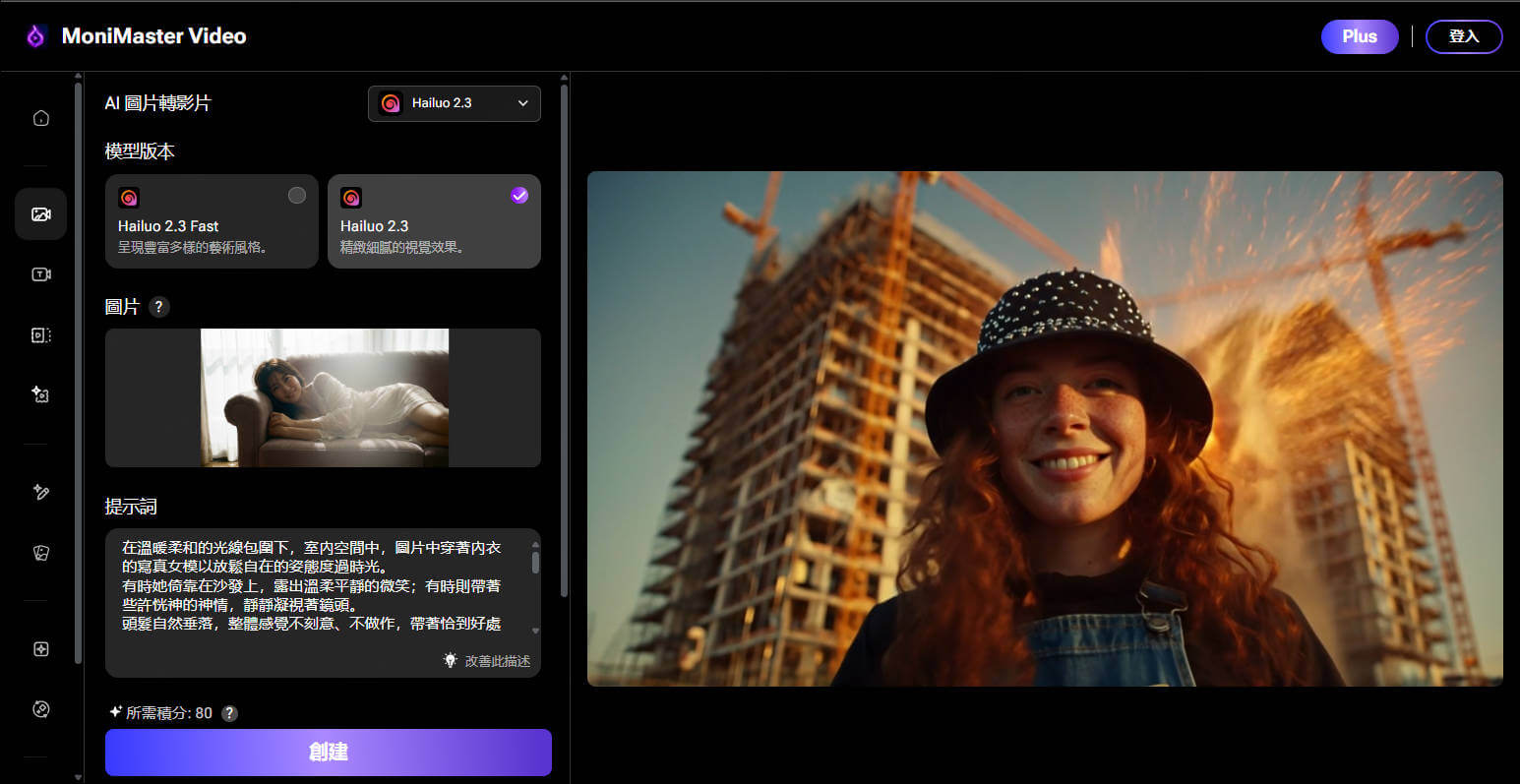Go to Home via sidebar house icon
Viewport: 1520px width, 784px height.
(40, 118)
